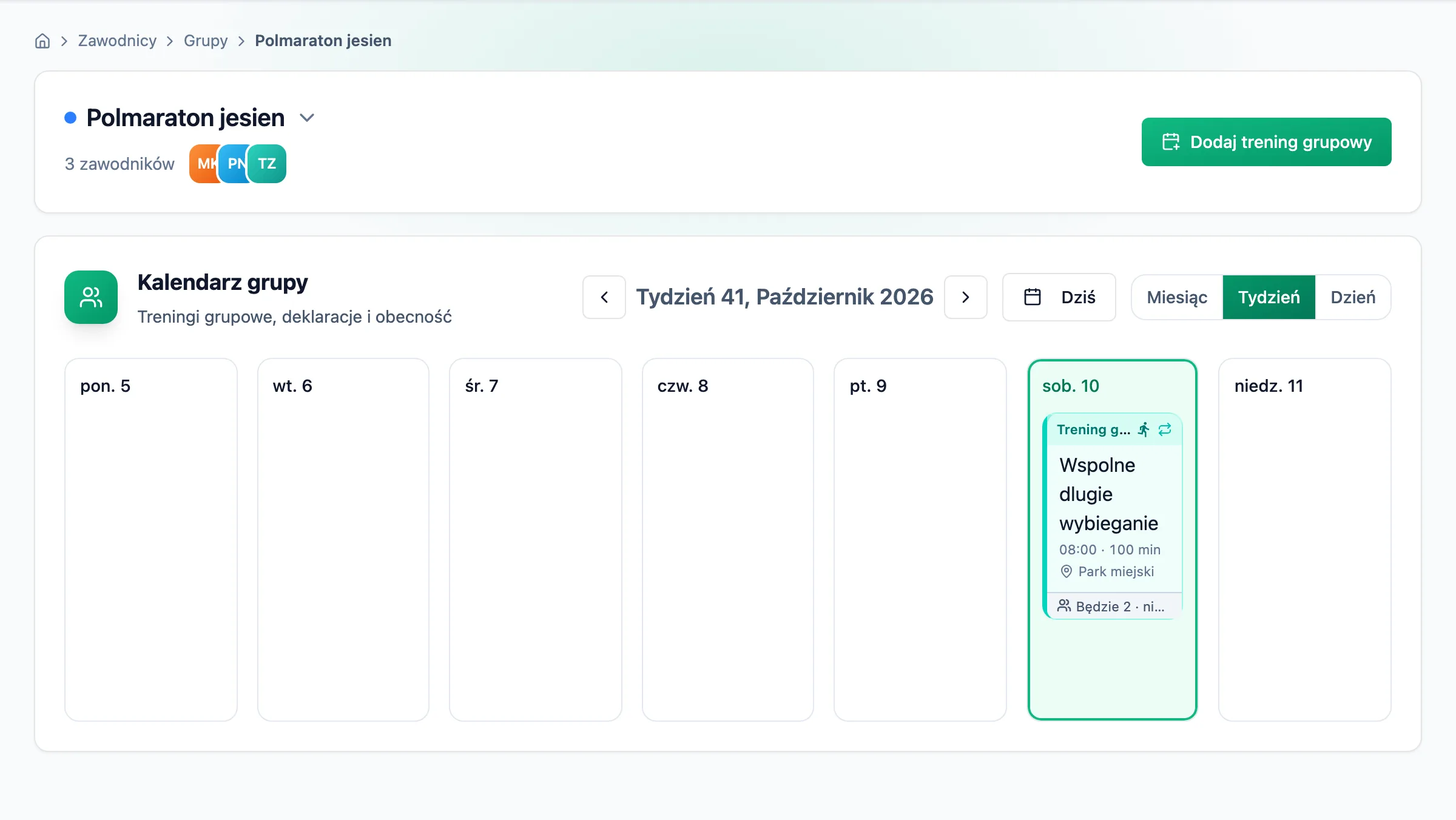Open the Zawodnicy breadcrumb link

pyautogui.click(x=117, y=41)
